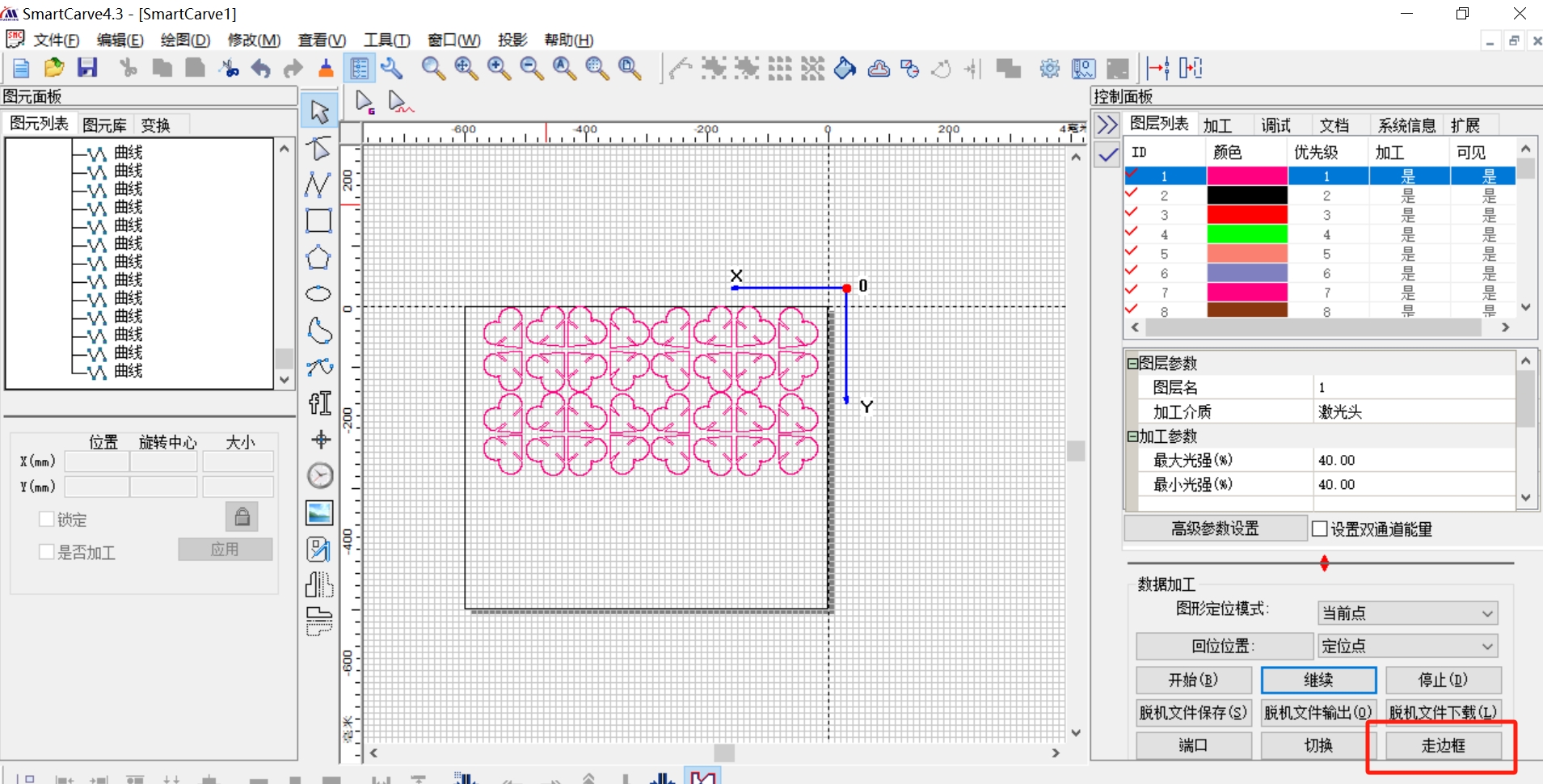Click the 走边框 button
Image resolution: width=1543 pixels, height=784 pixels.
1444,745
